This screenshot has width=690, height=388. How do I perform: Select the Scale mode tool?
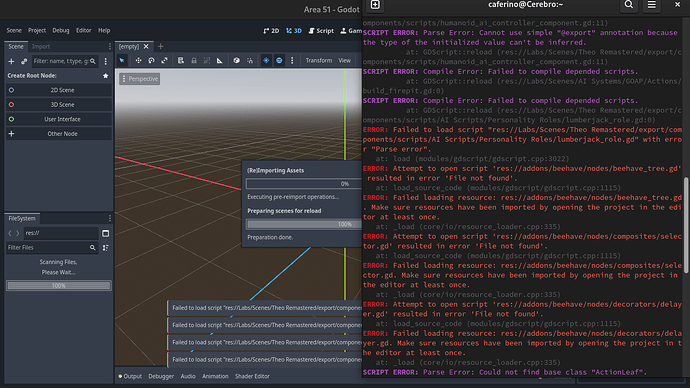click(164, 60)
